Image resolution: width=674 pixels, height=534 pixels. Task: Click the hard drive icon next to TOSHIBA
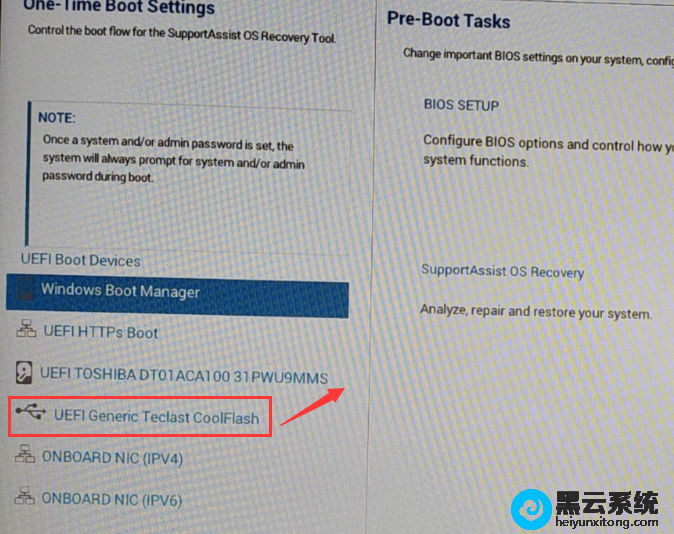24,372
